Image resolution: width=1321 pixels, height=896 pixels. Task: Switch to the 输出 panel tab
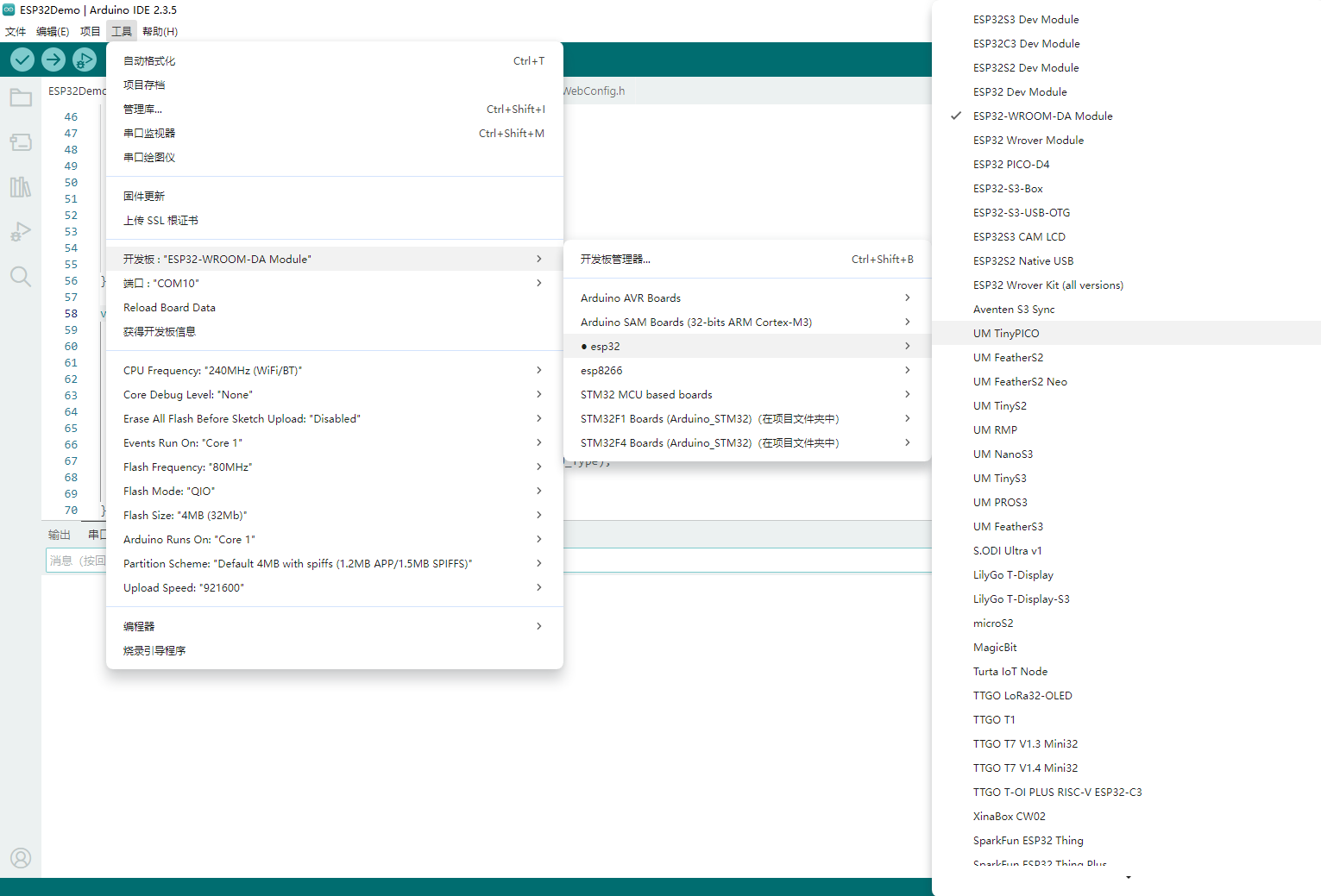pyautogui.click(x=60, y=535)
